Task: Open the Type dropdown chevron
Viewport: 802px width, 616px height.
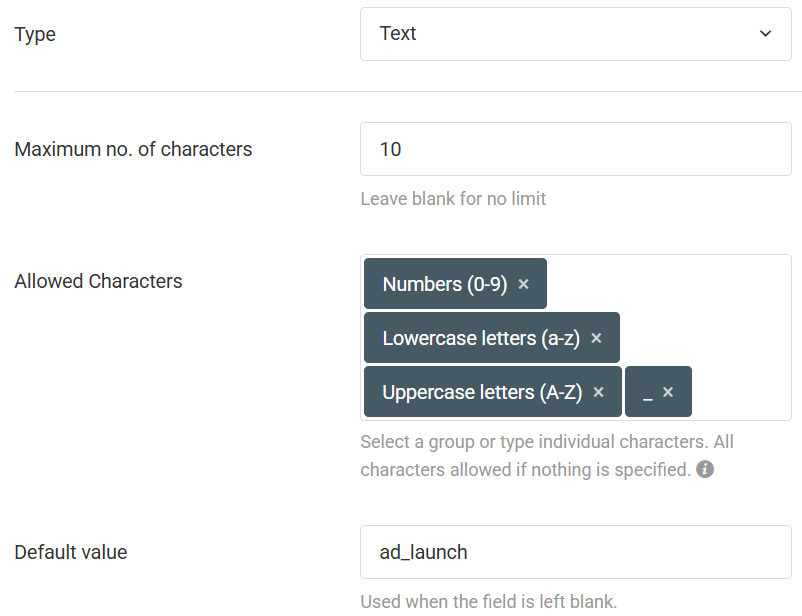Action: tap(765, 34)
